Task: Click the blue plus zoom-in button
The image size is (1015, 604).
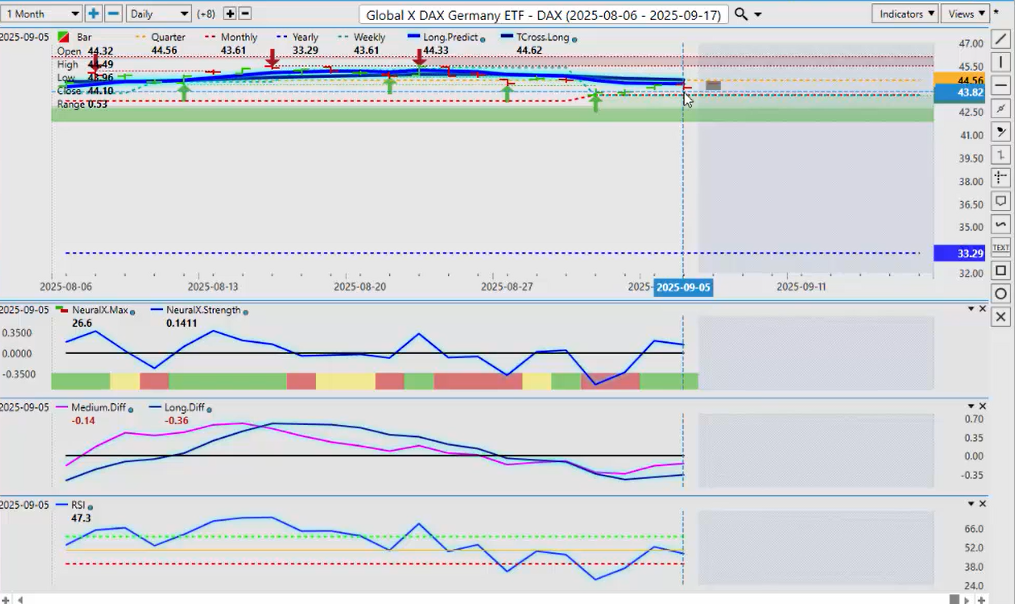Action: tap(94, 14)
